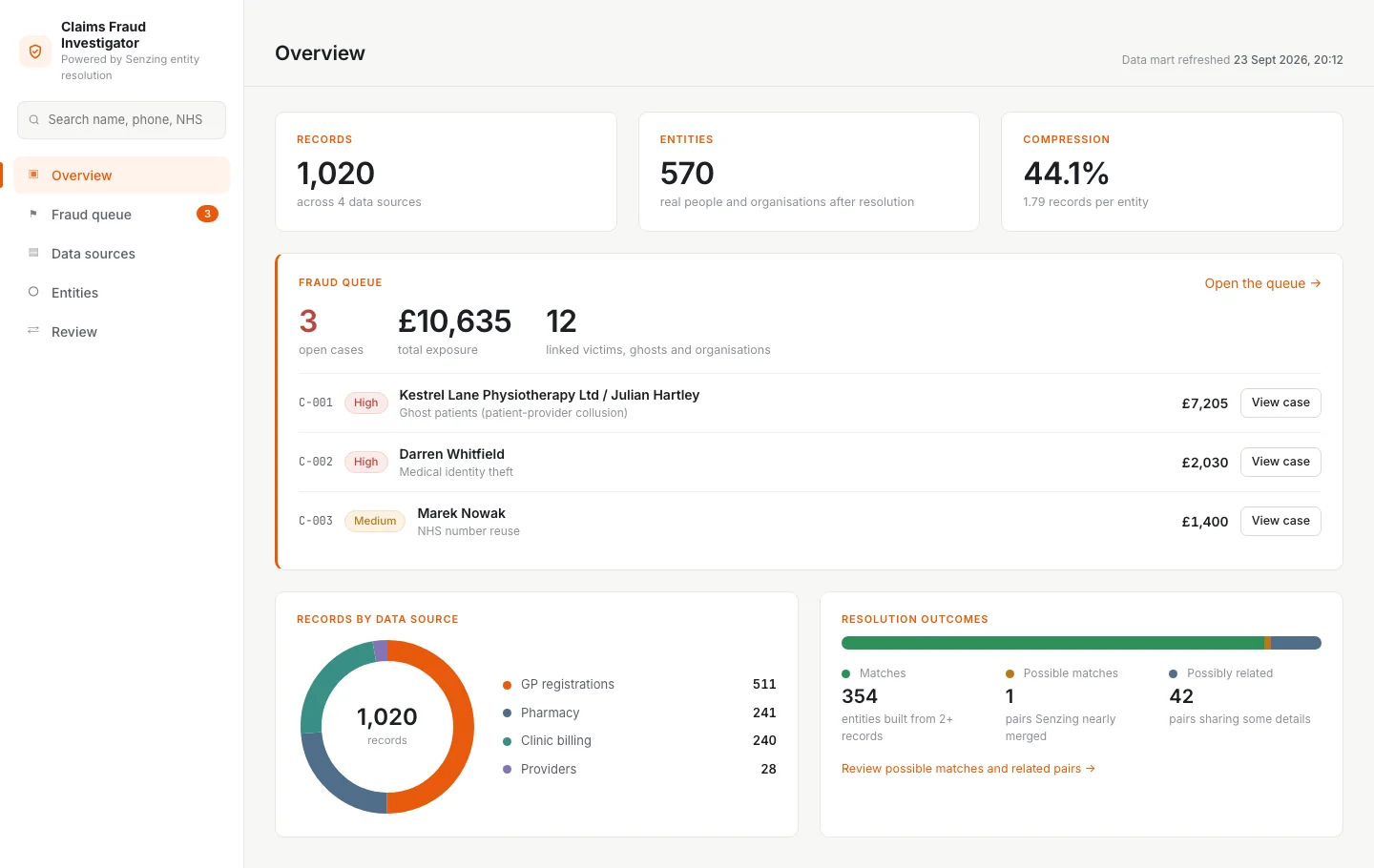Image resolution: width=1374 pixels, height=868 pixels.
Task: Click the teal Clinic billing legend dot
Action: pyautogui.click(x=508, y=741)
